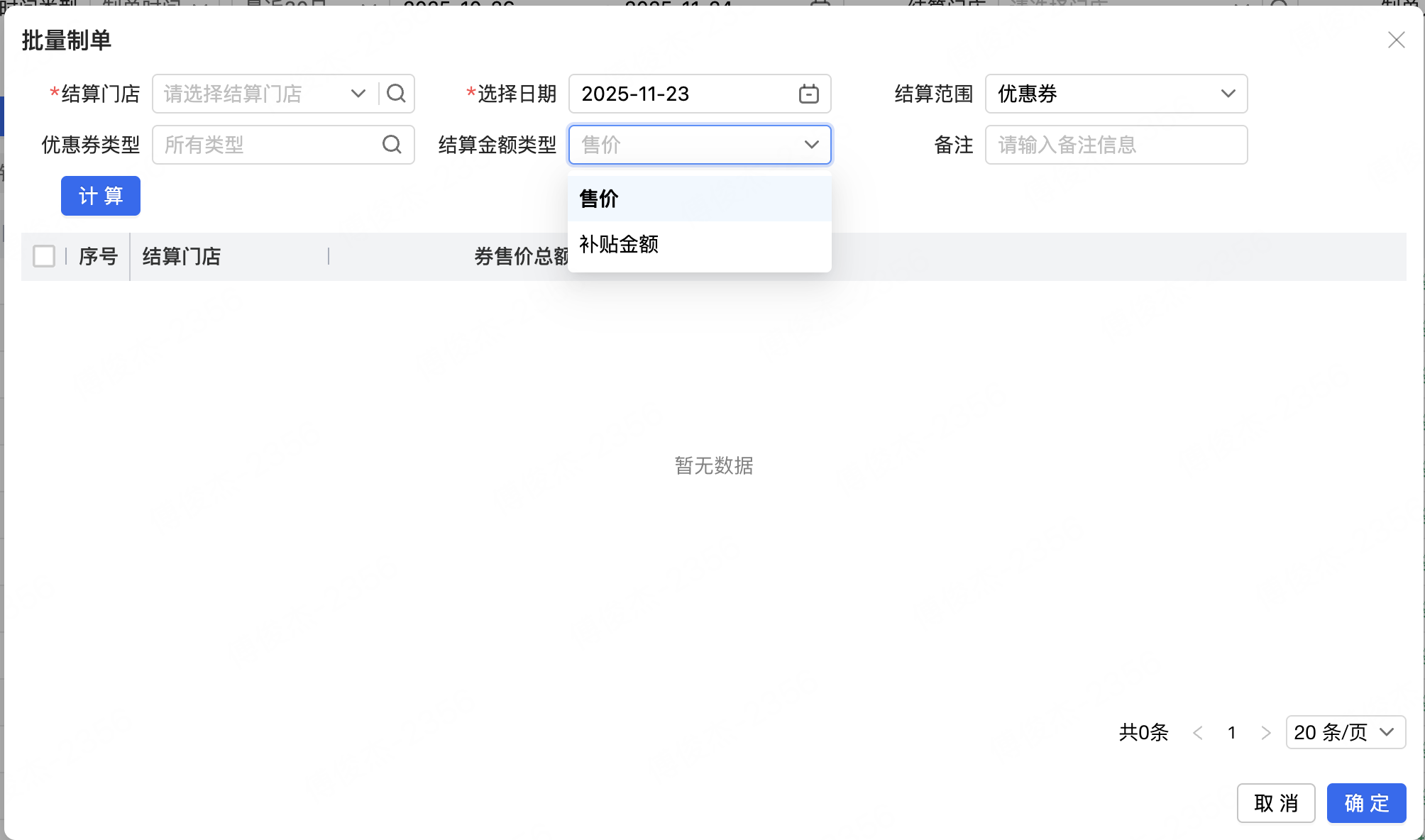Go to next page with right arrow
1425x840 pixels.
tap(1265, 733)
